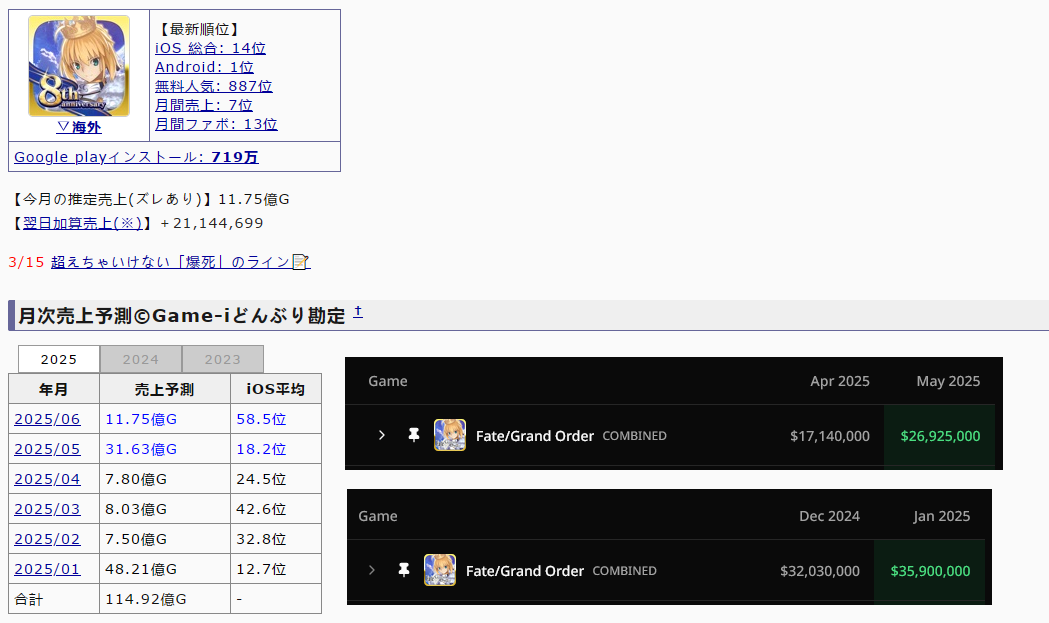Click the Fate/Grand Order game icon in Dec/Jan table

(x=440, y=570)
